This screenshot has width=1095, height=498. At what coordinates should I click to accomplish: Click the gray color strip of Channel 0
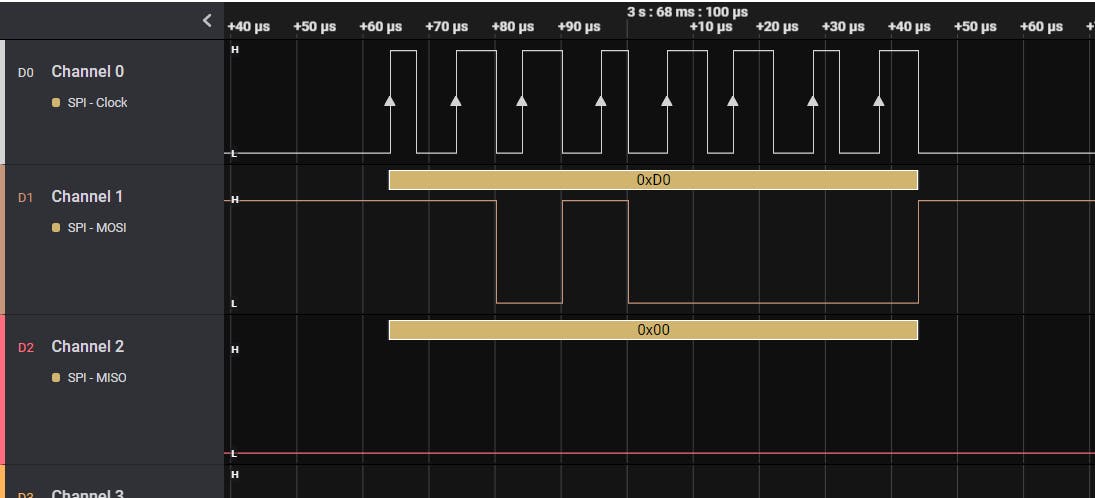(2, 101)
